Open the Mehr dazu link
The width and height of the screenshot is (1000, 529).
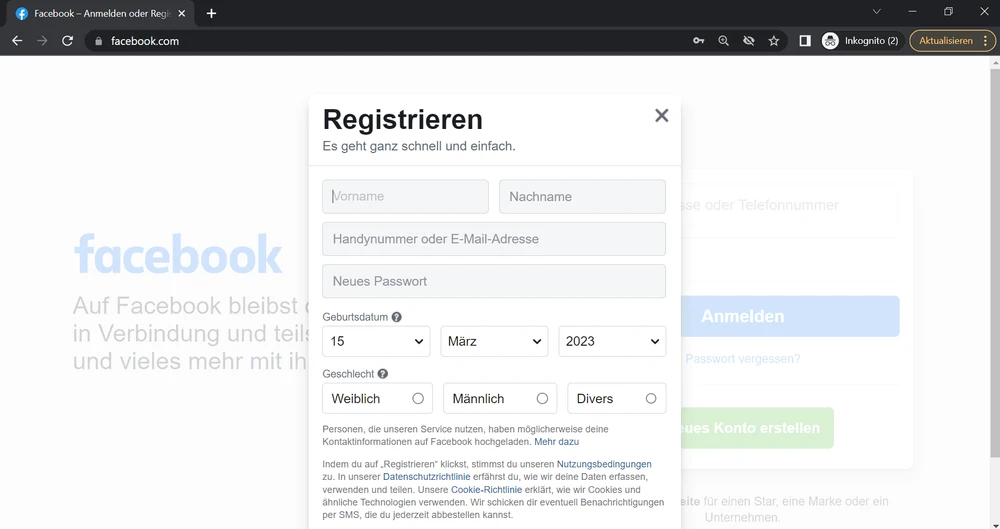557,442
